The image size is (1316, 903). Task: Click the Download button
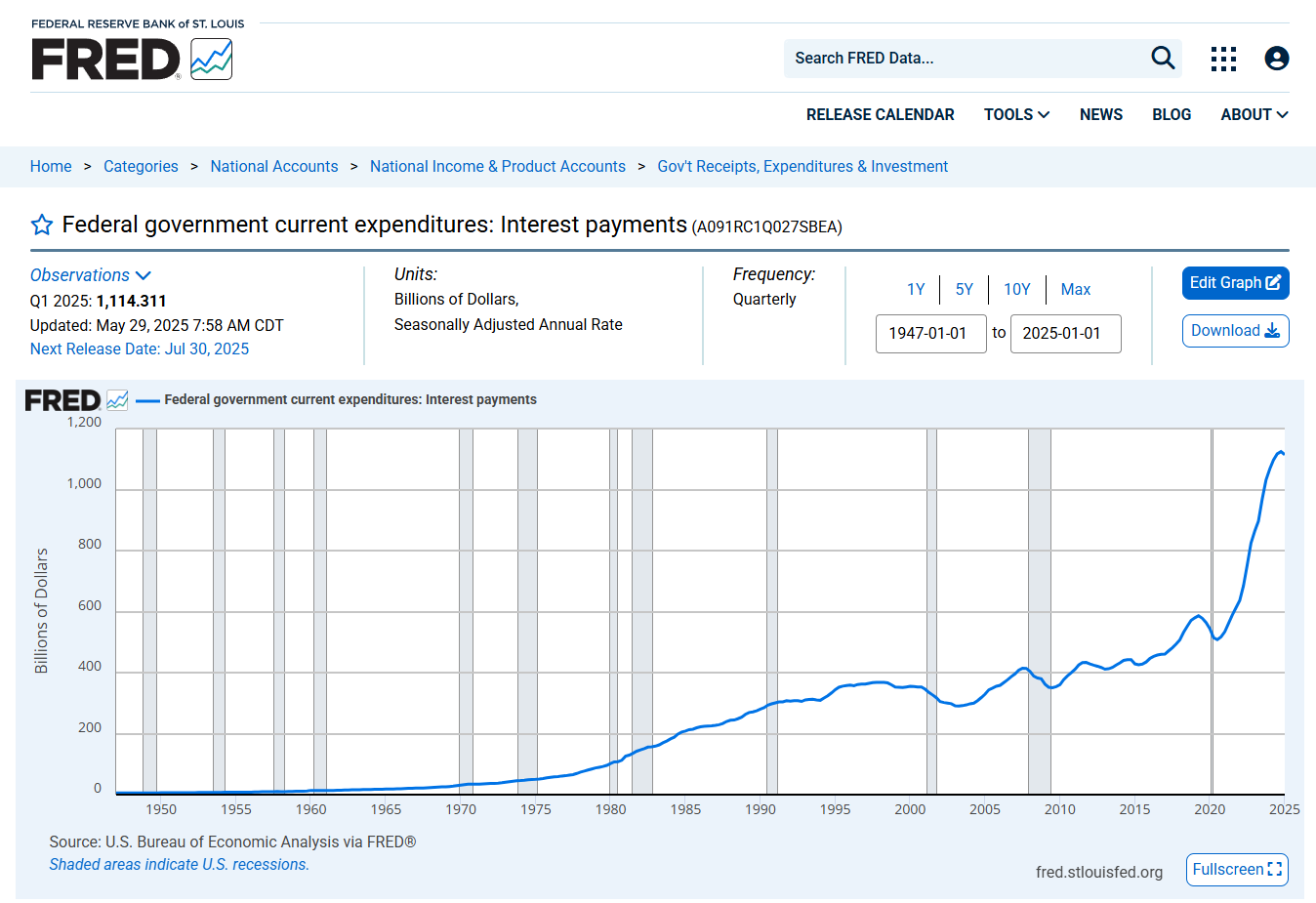[1235, 331]
